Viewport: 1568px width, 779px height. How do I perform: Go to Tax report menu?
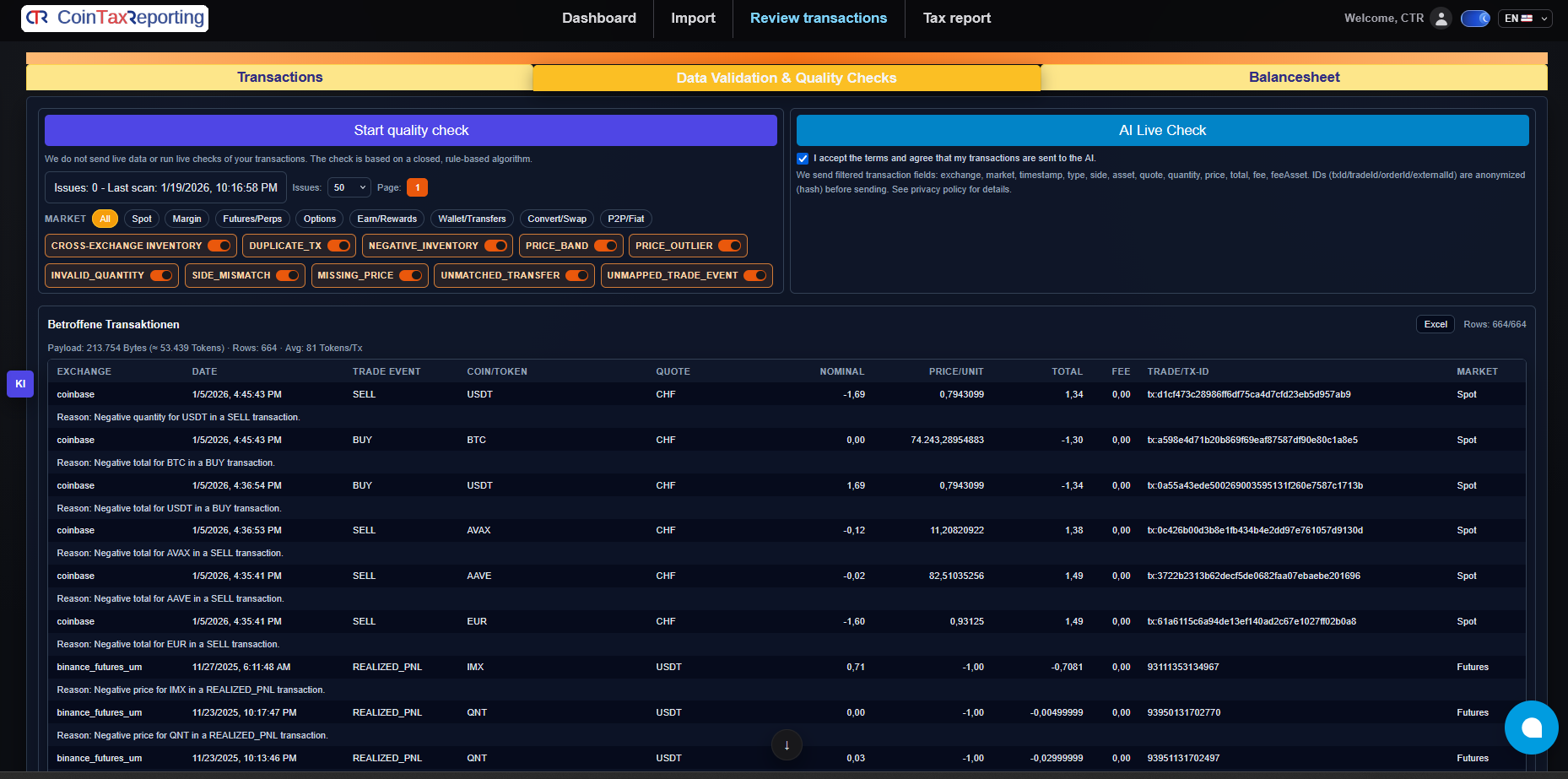(x=956, y=19)
